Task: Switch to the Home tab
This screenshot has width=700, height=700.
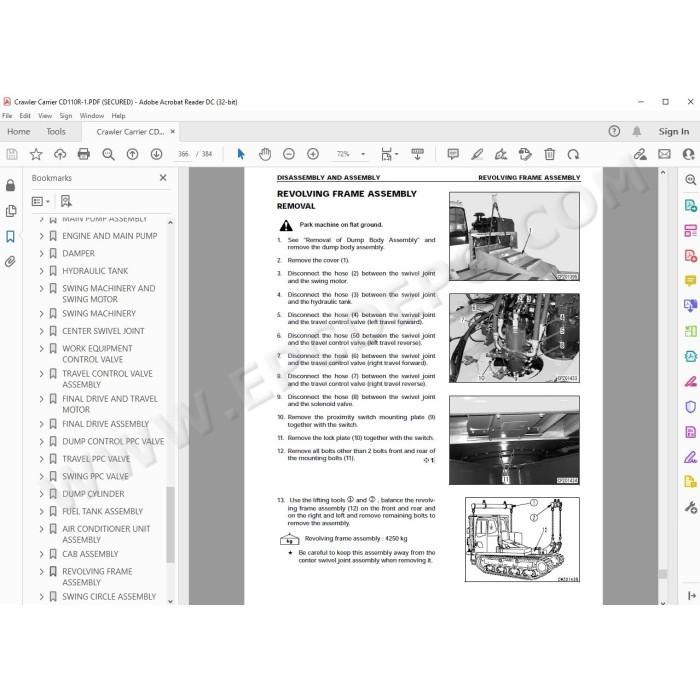Action: point(19,132)
